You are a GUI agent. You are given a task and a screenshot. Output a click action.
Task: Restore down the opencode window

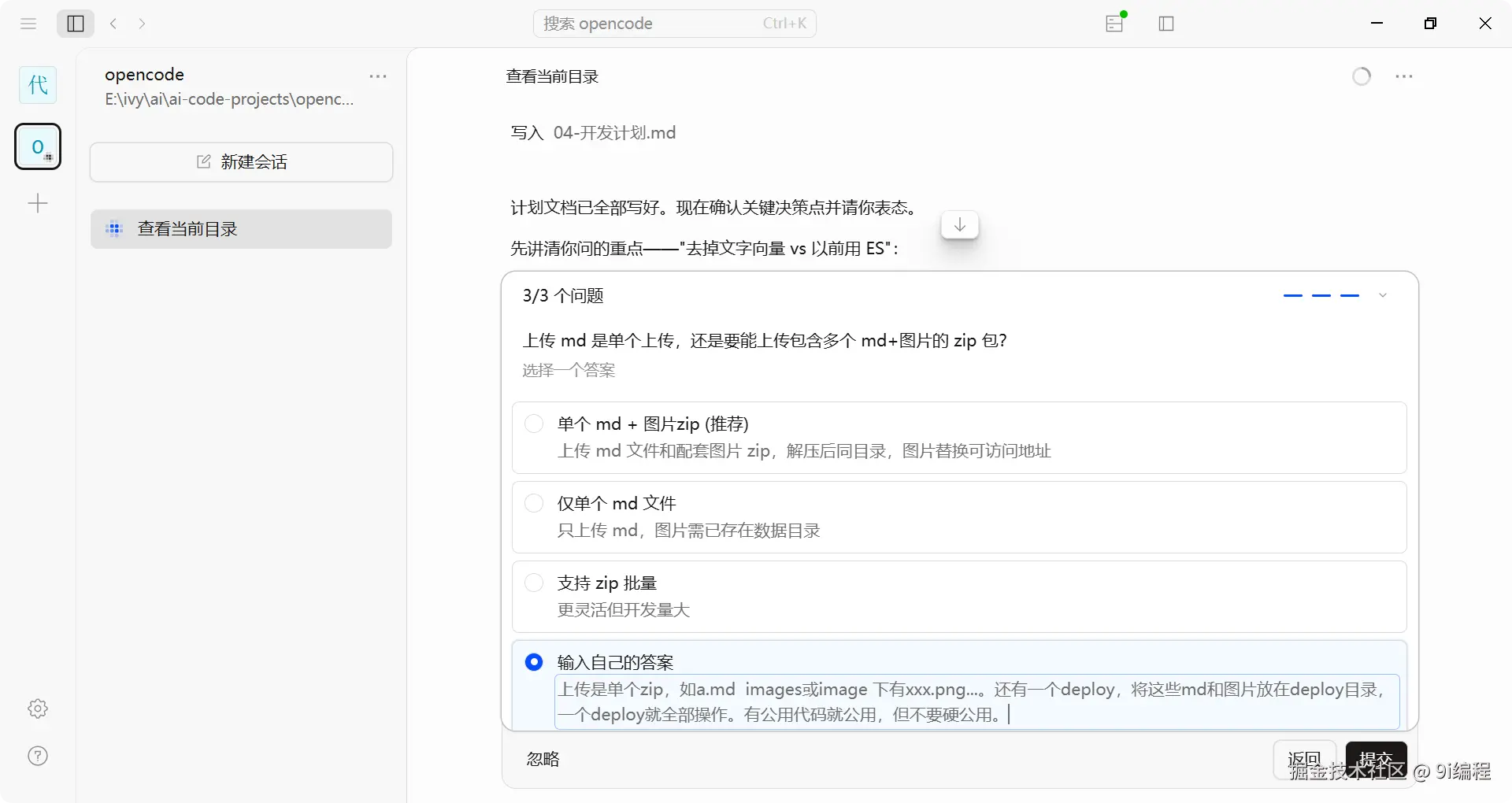(x=1431, y=24)
